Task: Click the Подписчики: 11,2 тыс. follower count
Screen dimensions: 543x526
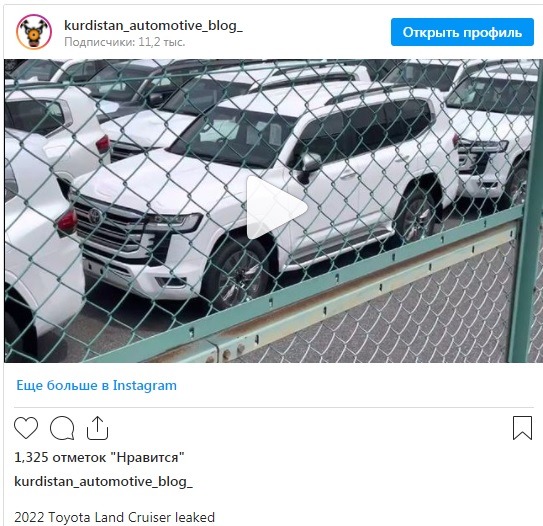Action: 125,42
